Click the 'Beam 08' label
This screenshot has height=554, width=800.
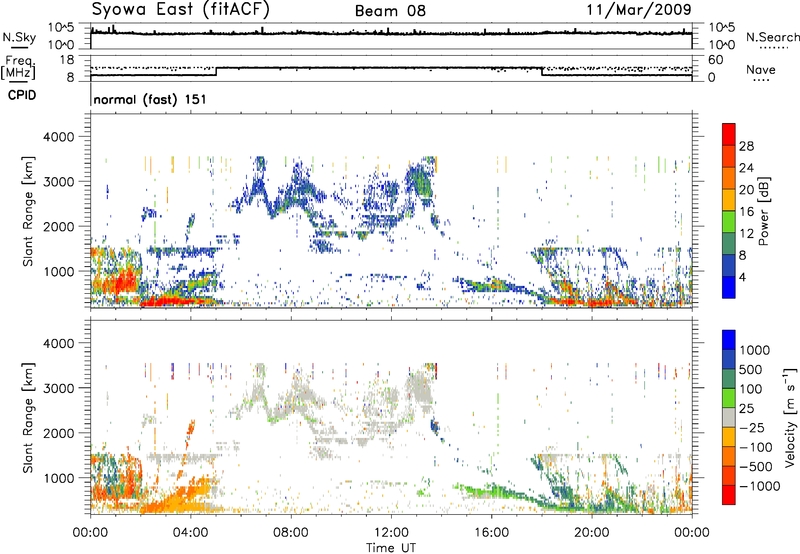pos(390,11)
